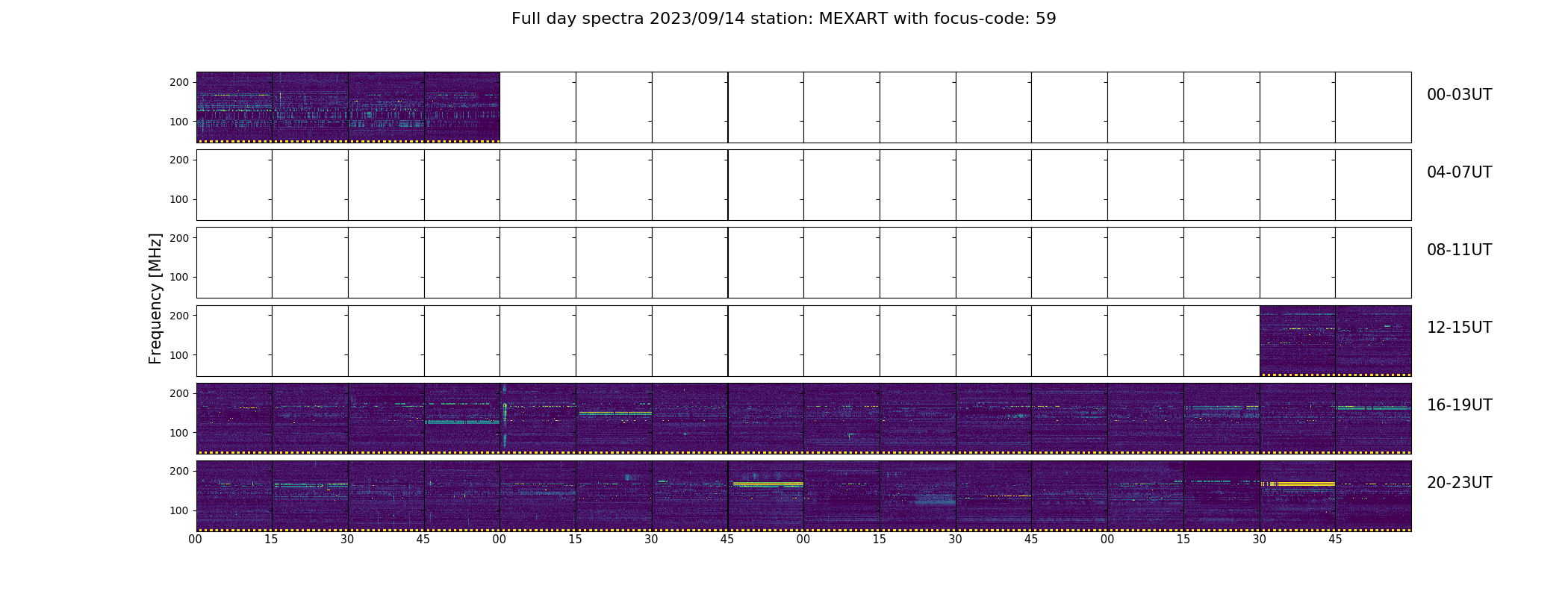
Task: Click the bright yellow band in the 20-23UT spectrogram
Action: [x=1298, y=484]
